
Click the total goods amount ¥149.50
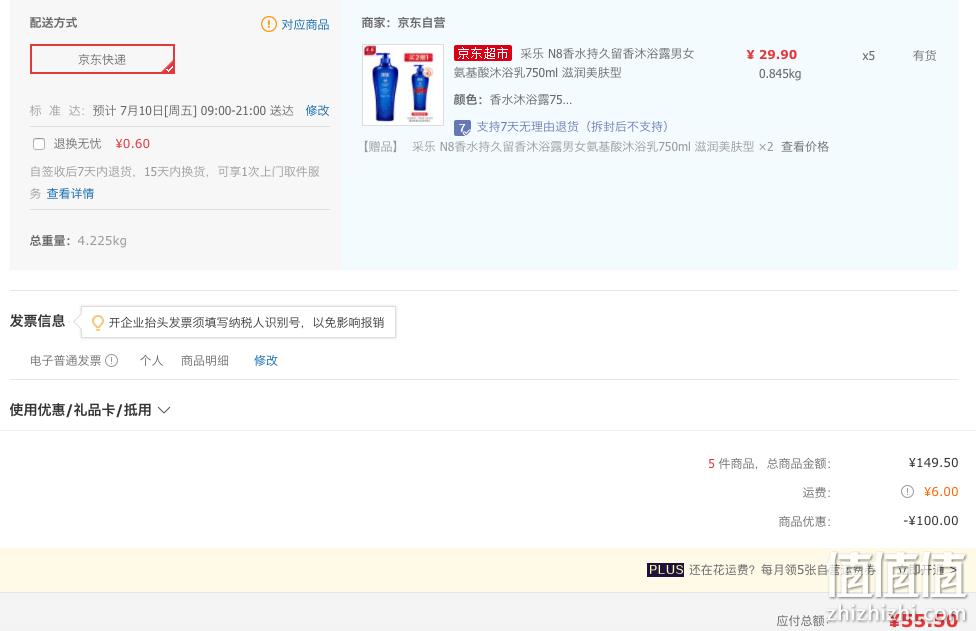(933, 462)
